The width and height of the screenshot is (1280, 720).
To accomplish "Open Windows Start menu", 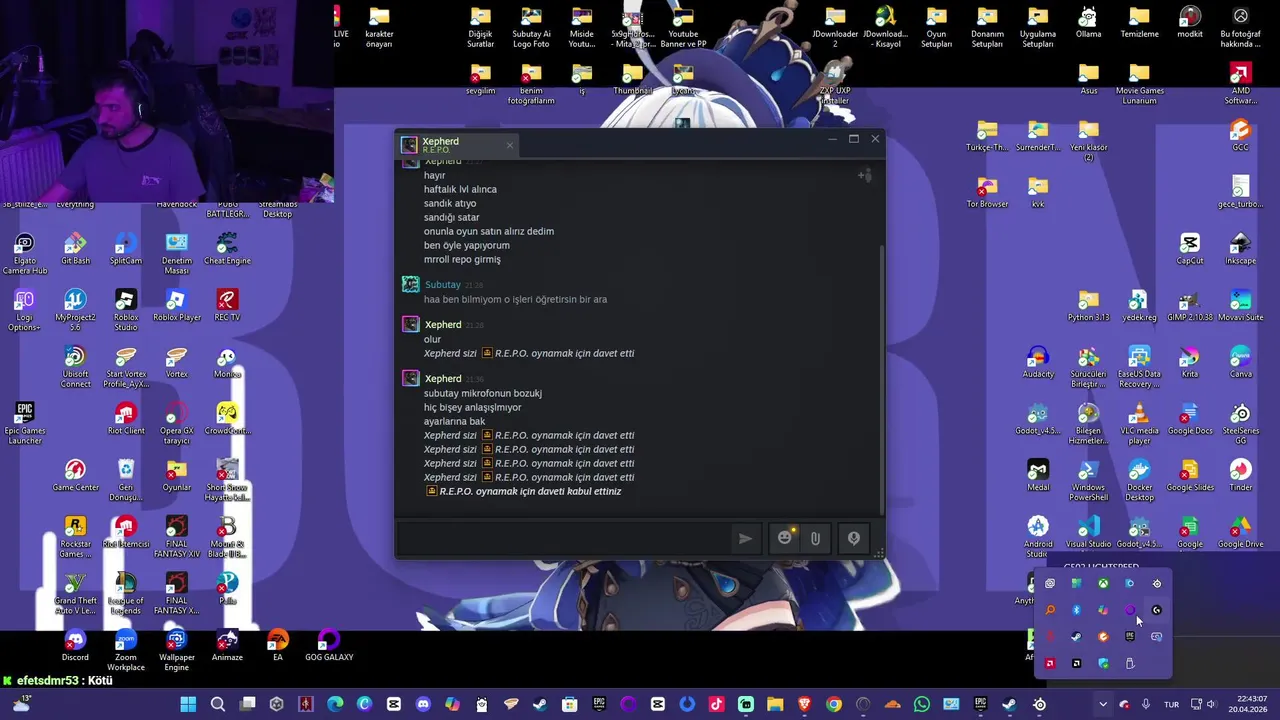I will point(187,704).
